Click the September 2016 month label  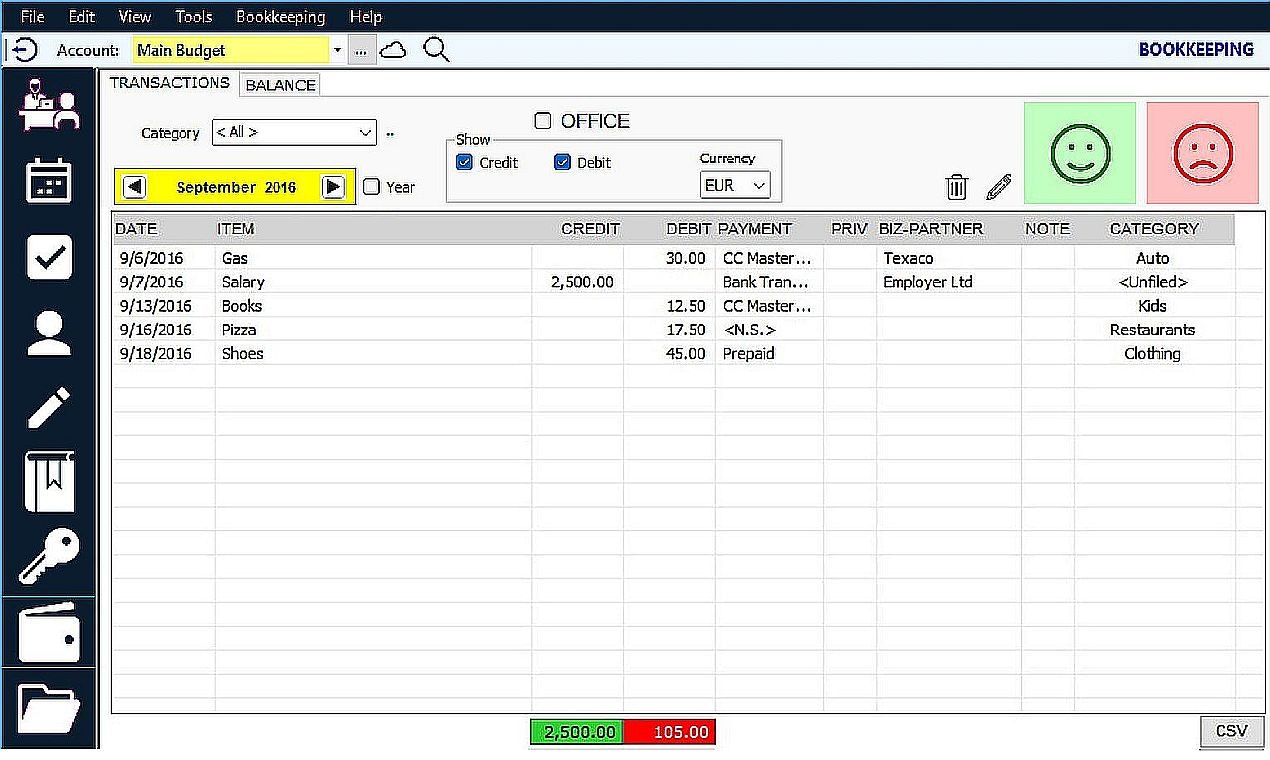236,187
